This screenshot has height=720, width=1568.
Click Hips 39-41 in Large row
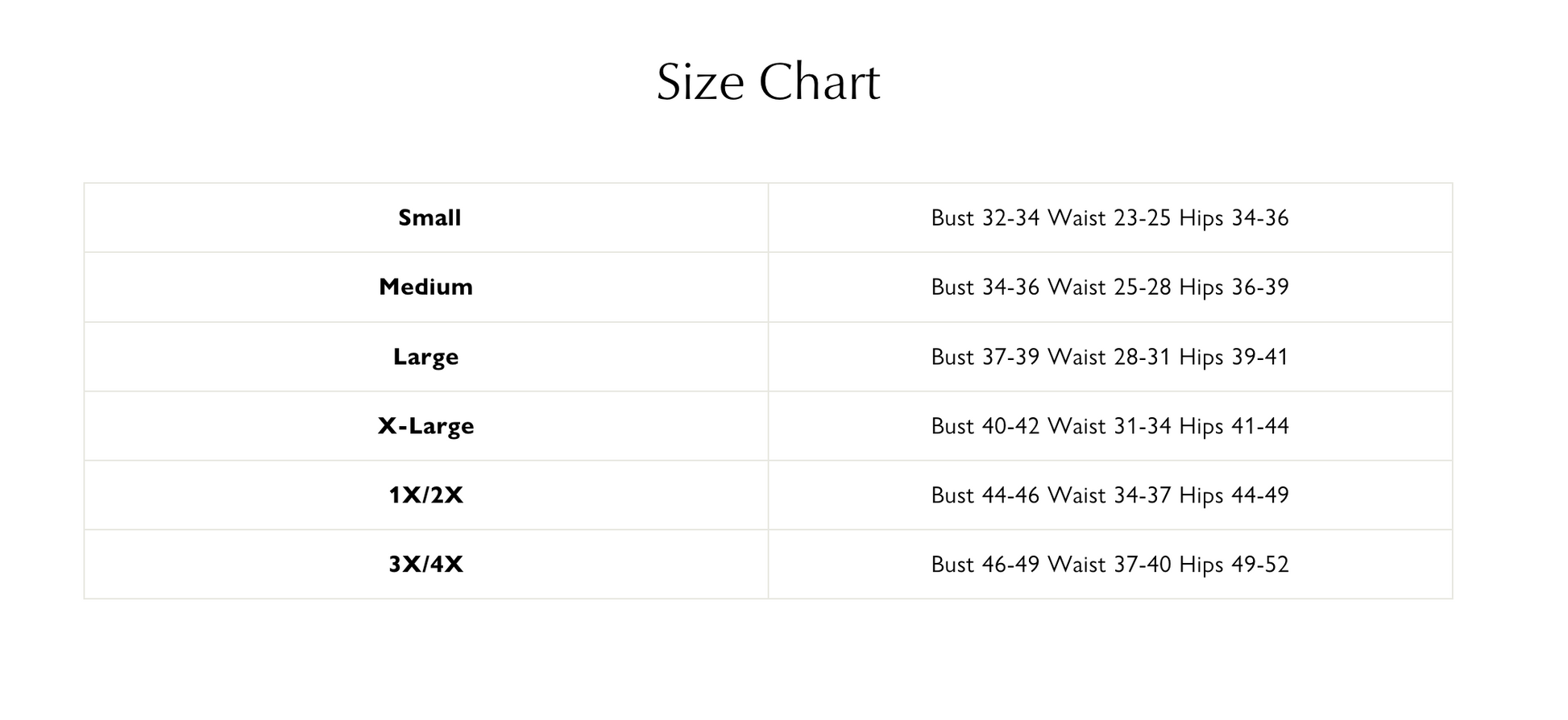1234,357
